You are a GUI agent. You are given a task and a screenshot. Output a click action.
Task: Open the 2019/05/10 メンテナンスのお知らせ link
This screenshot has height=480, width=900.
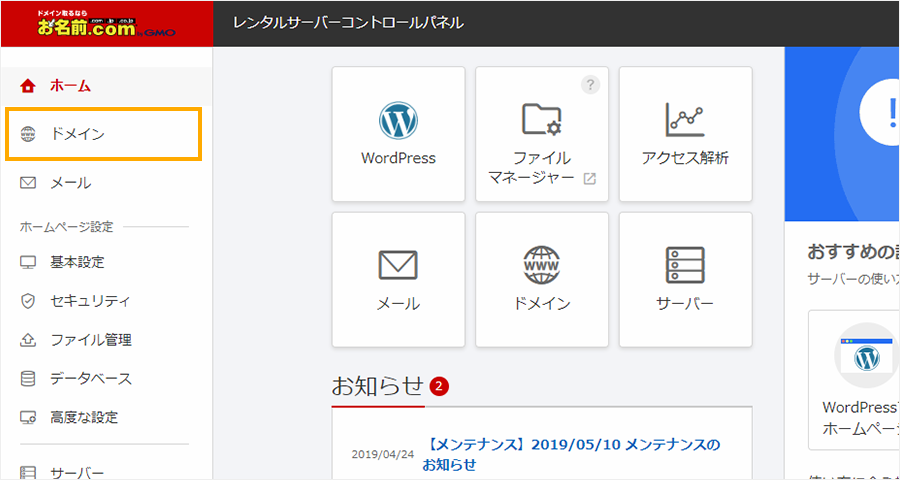tap(573, 454)
